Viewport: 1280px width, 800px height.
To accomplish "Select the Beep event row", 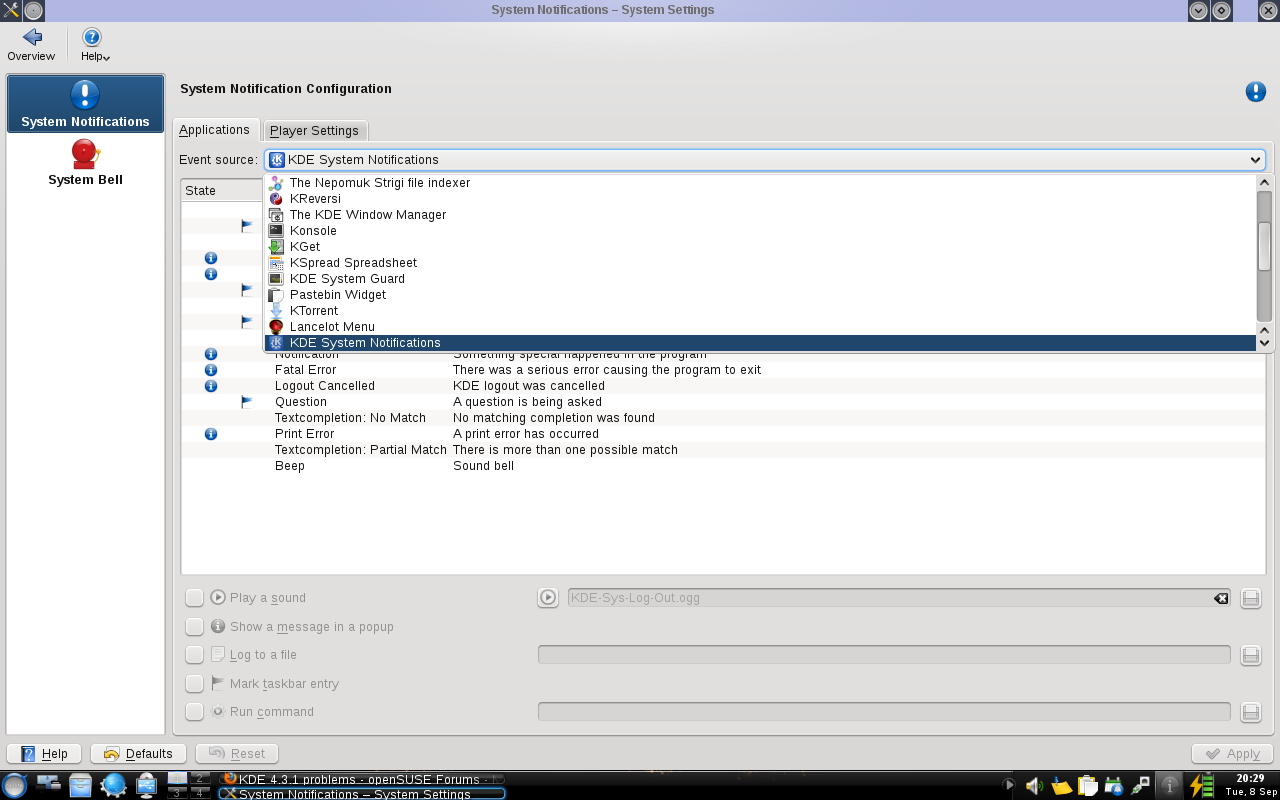I will (x=723, y=466).
